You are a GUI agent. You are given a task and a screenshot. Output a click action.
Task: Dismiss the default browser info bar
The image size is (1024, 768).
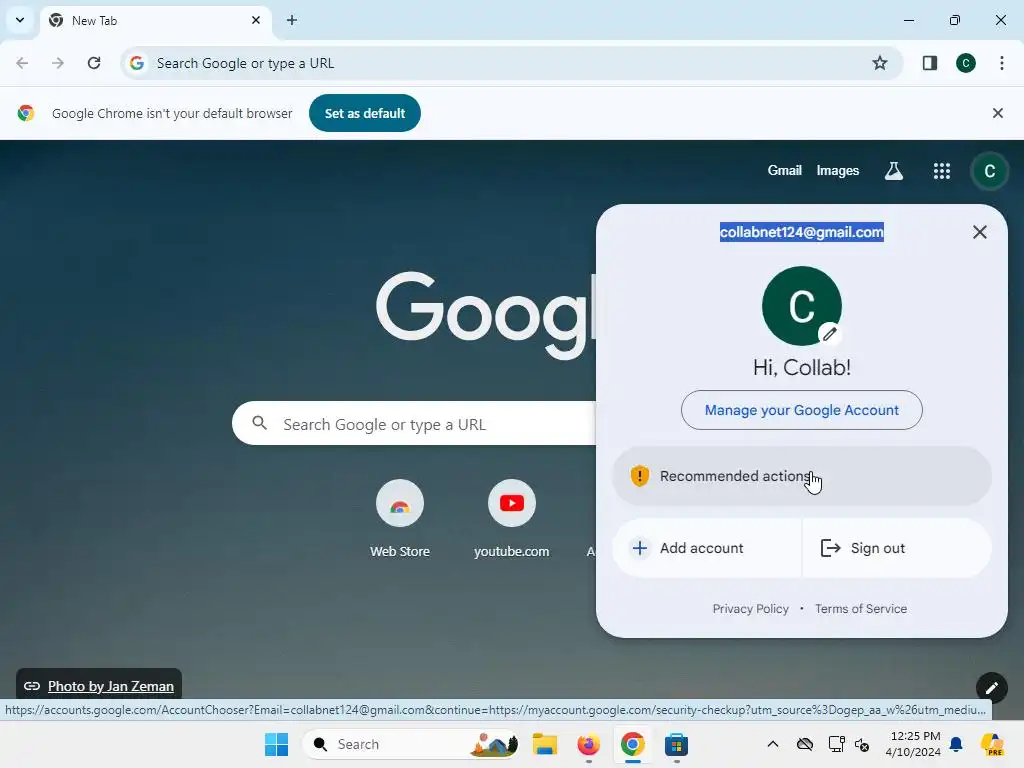click(x=997, y=113)
